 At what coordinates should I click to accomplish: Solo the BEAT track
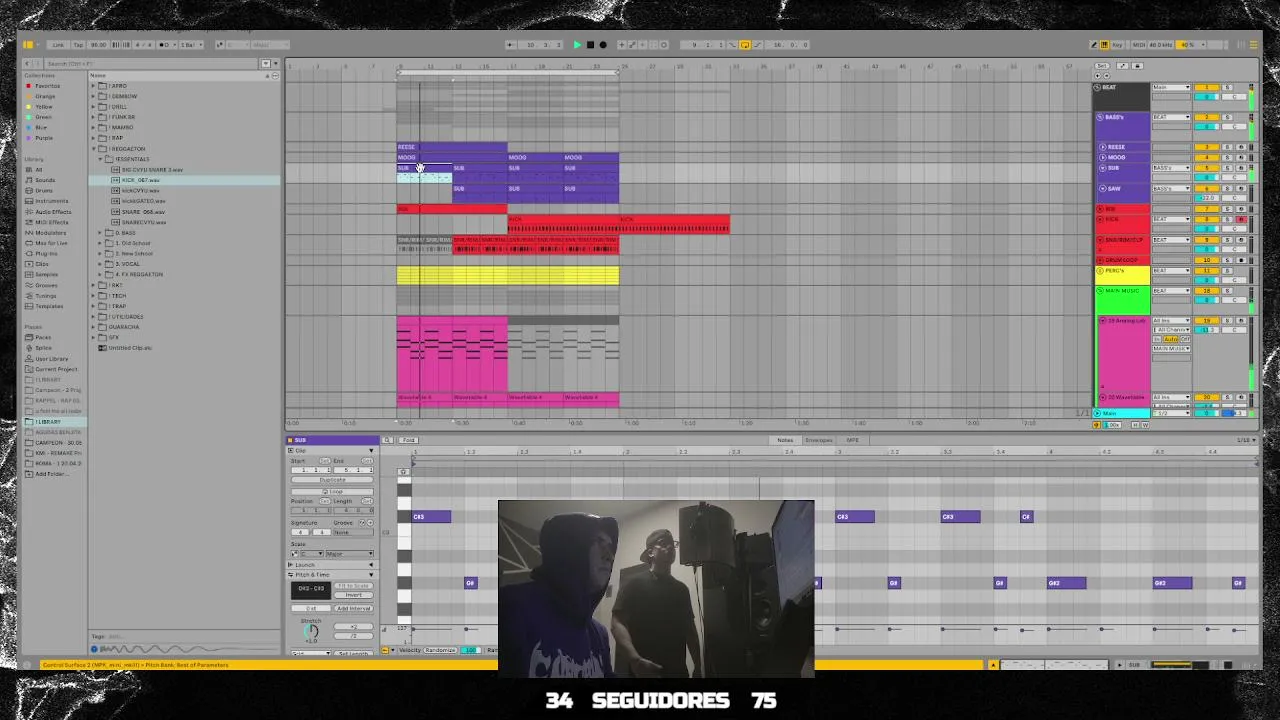pos(1228,87)
